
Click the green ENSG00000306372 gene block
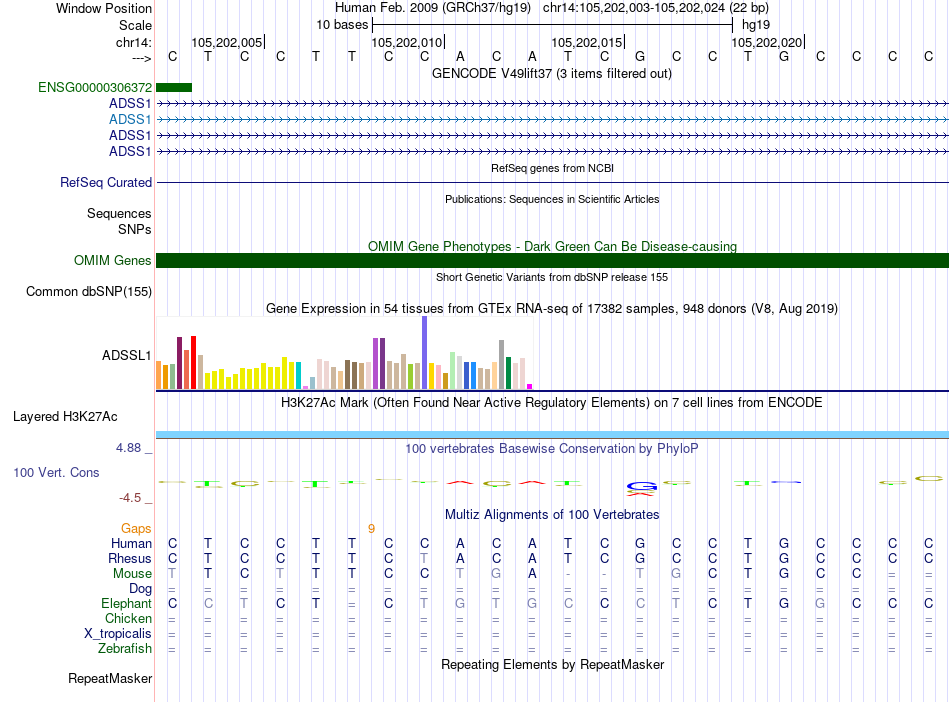point(174,88)
